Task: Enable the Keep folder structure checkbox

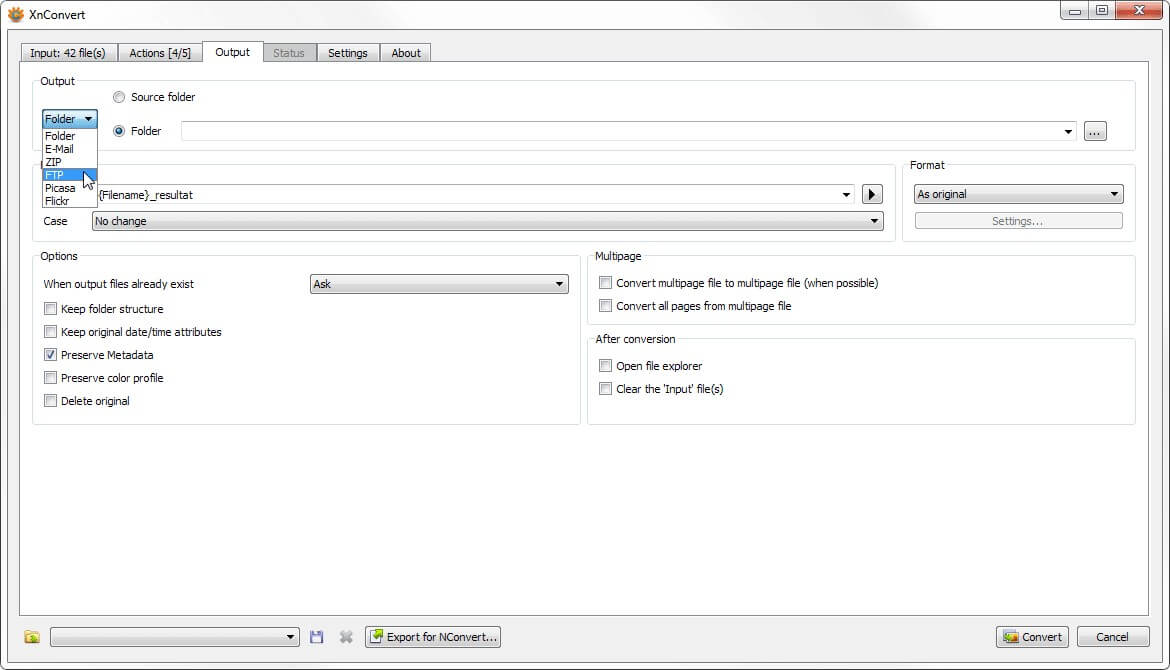Action: [x=50, y=308]
